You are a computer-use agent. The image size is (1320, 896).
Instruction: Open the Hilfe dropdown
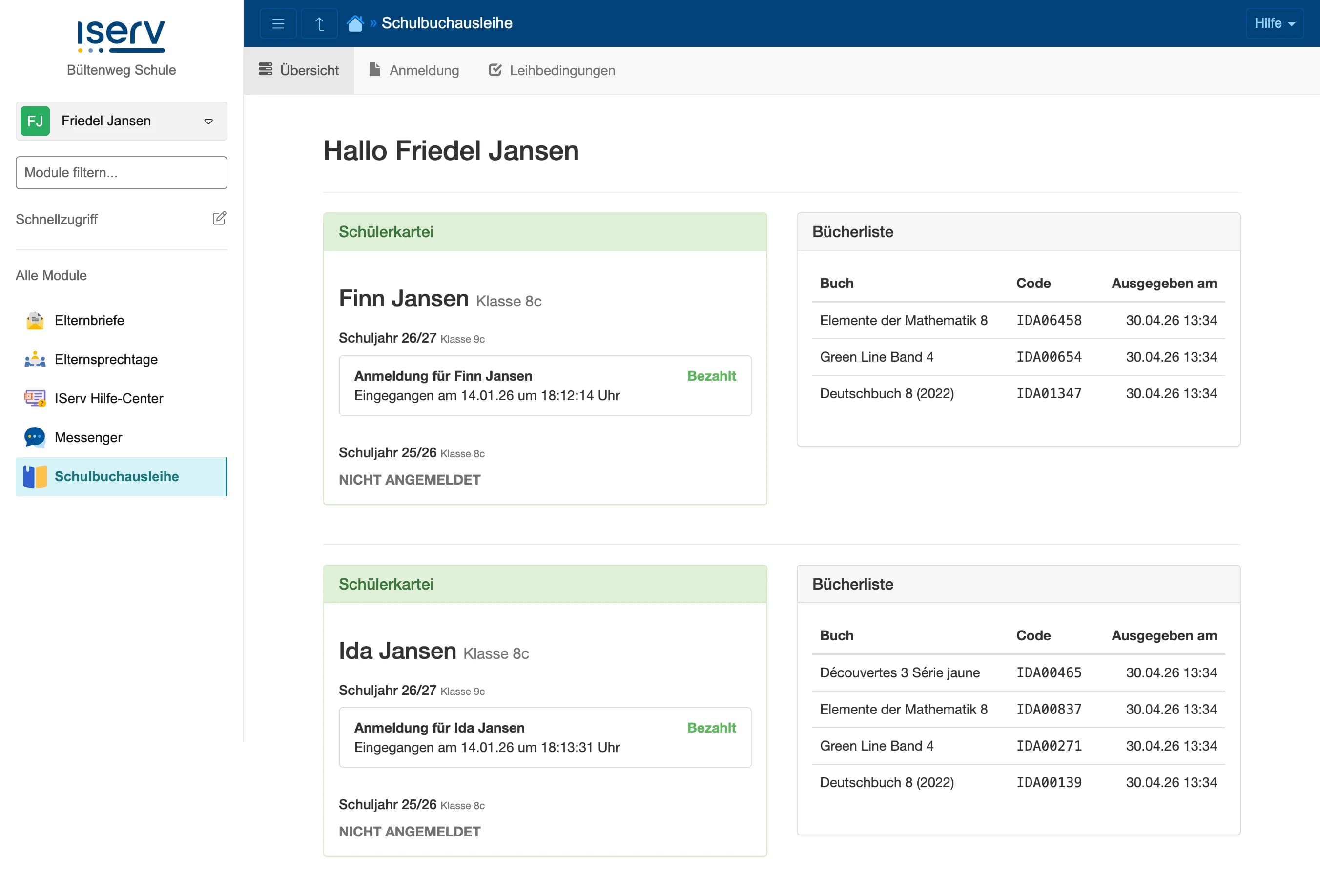pyautogui.click(x=1274, y=23)
